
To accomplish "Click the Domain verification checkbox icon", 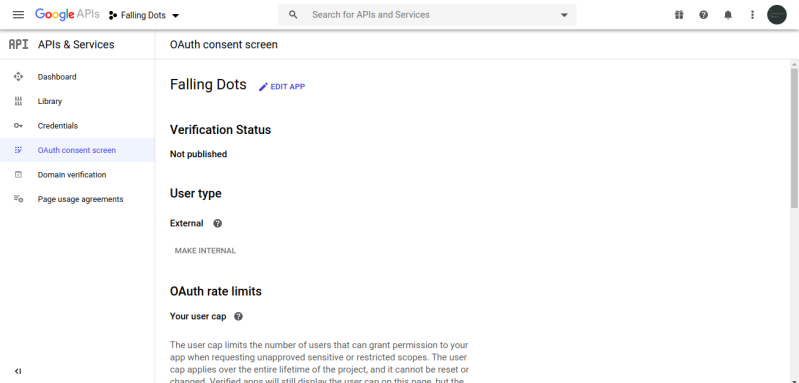I will click(18, 175).
